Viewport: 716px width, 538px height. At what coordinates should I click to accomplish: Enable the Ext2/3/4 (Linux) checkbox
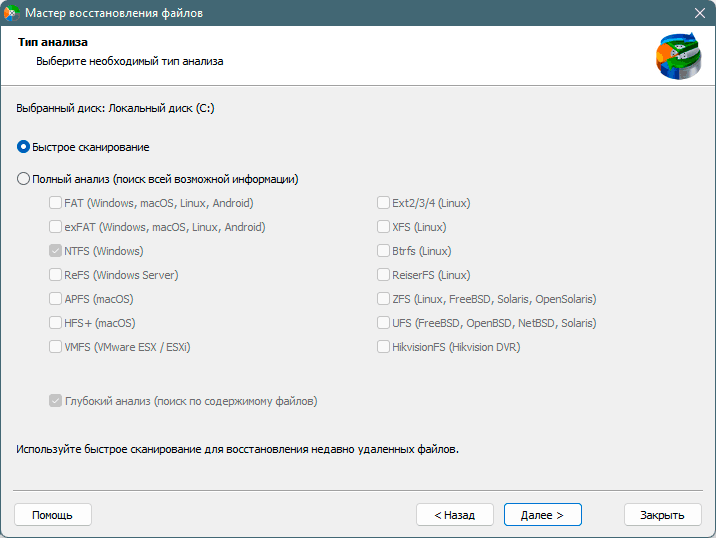(x=383, y=203)
